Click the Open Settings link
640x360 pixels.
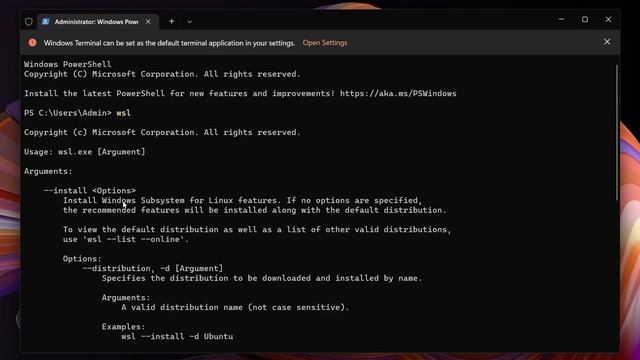pos(325,43)
